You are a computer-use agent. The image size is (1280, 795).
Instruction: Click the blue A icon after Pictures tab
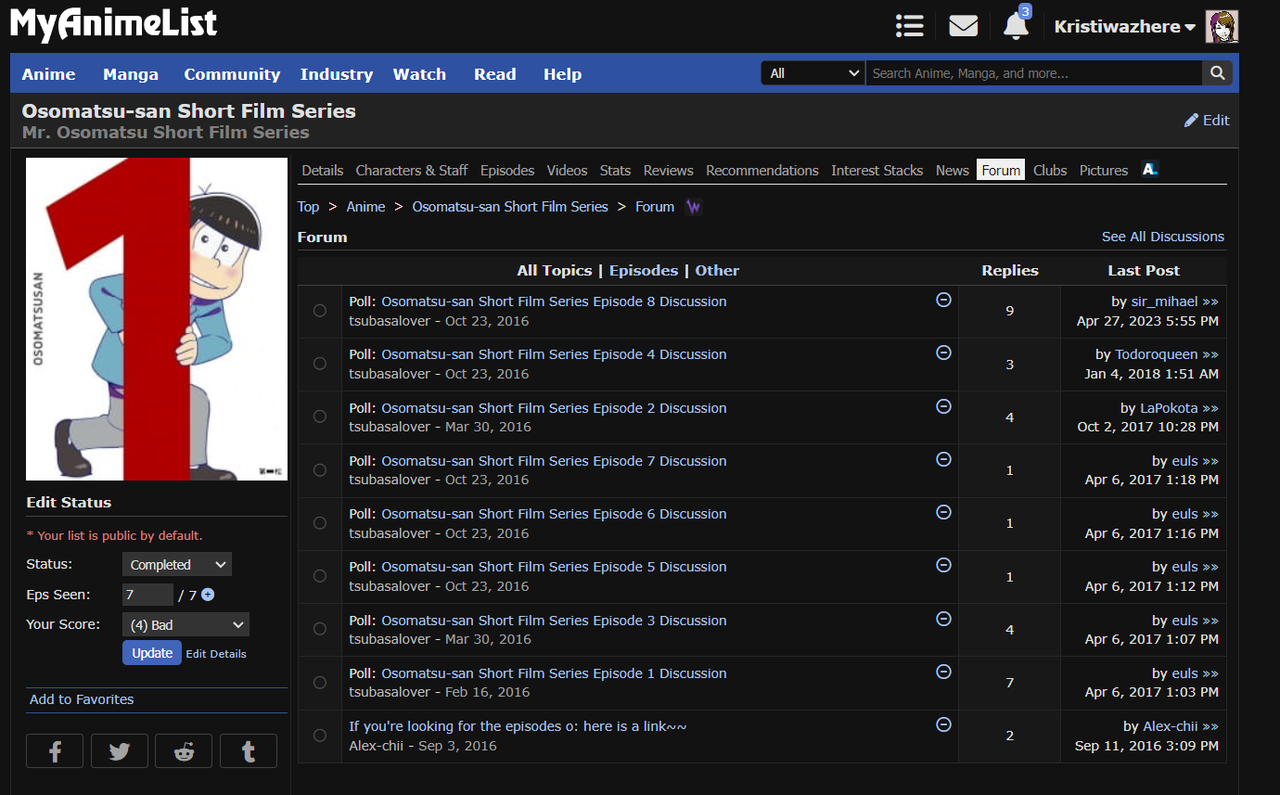[1150, 170]
